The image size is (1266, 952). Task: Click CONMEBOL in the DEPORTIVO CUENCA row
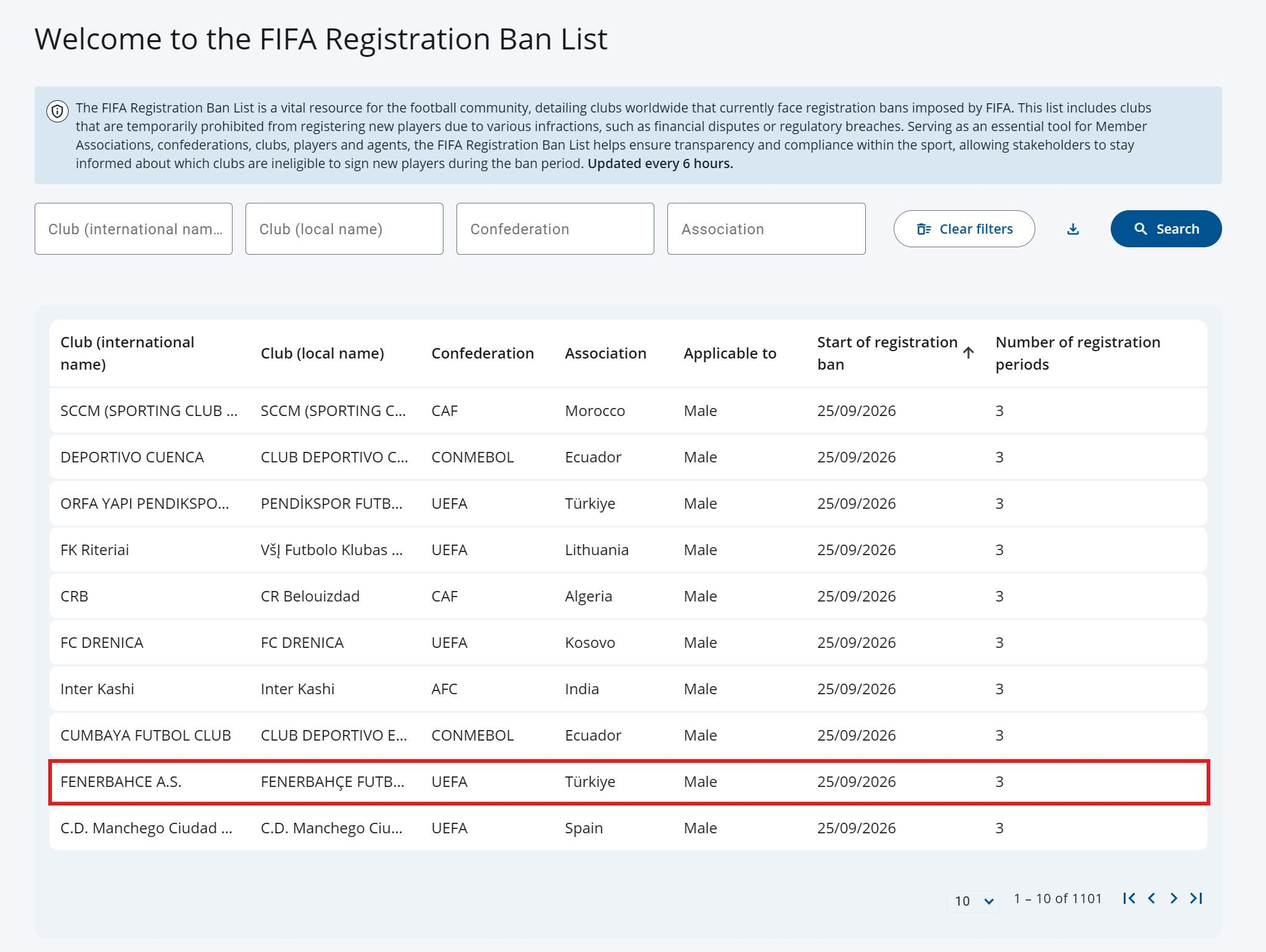(473, 457)
